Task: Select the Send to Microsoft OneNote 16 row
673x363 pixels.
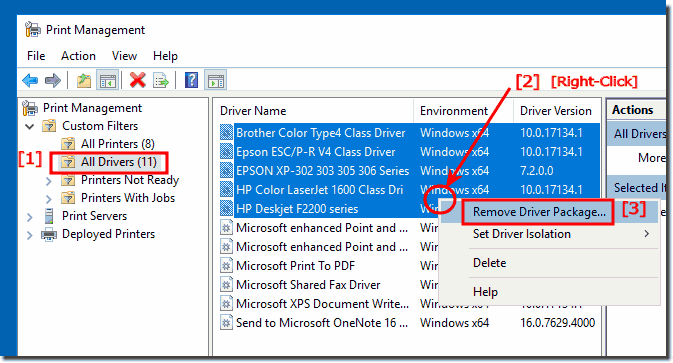Action: click(322, 322)
